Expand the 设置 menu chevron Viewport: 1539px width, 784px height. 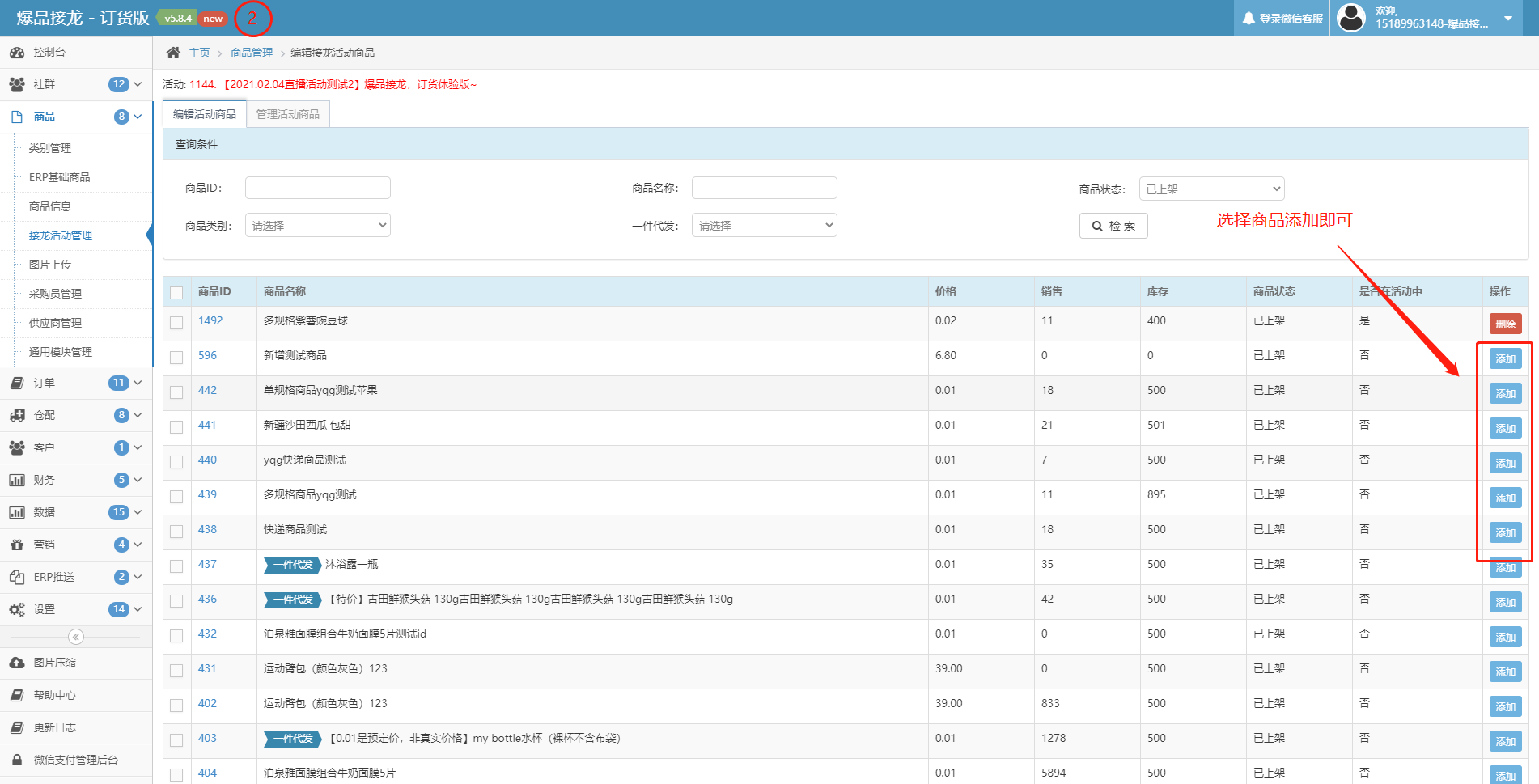(x=138, y=609)
